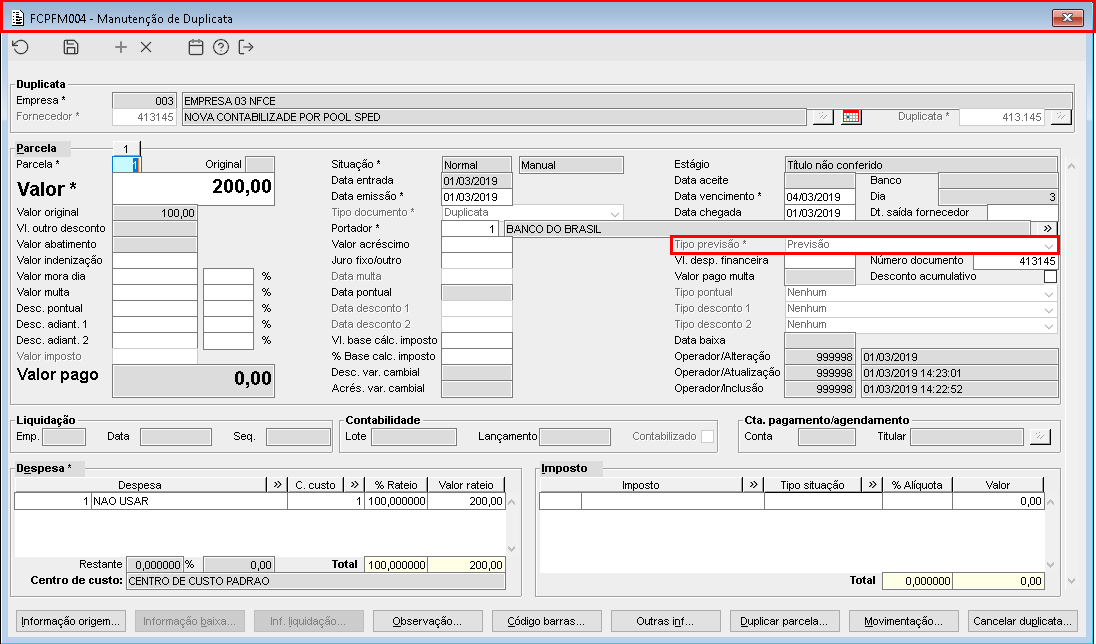Click the Valor mora dia amount field
1096x644 pixels.
(x=155, y=277)
